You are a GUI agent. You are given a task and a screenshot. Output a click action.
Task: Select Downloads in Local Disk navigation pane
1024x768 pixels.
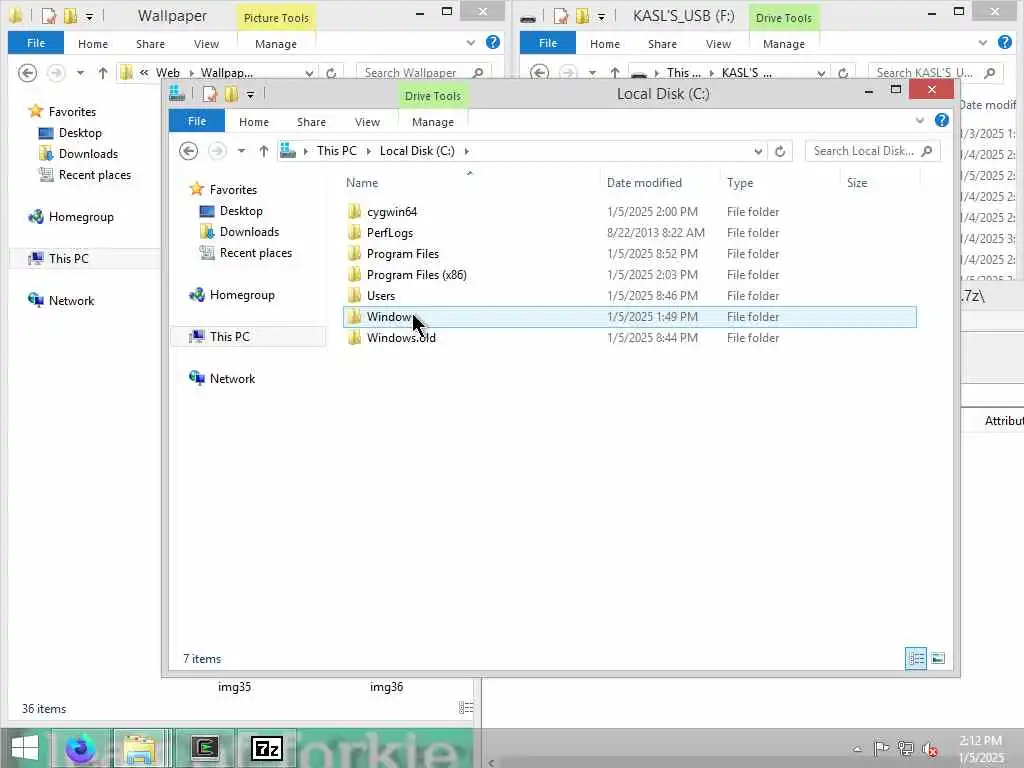coord(249,232)
